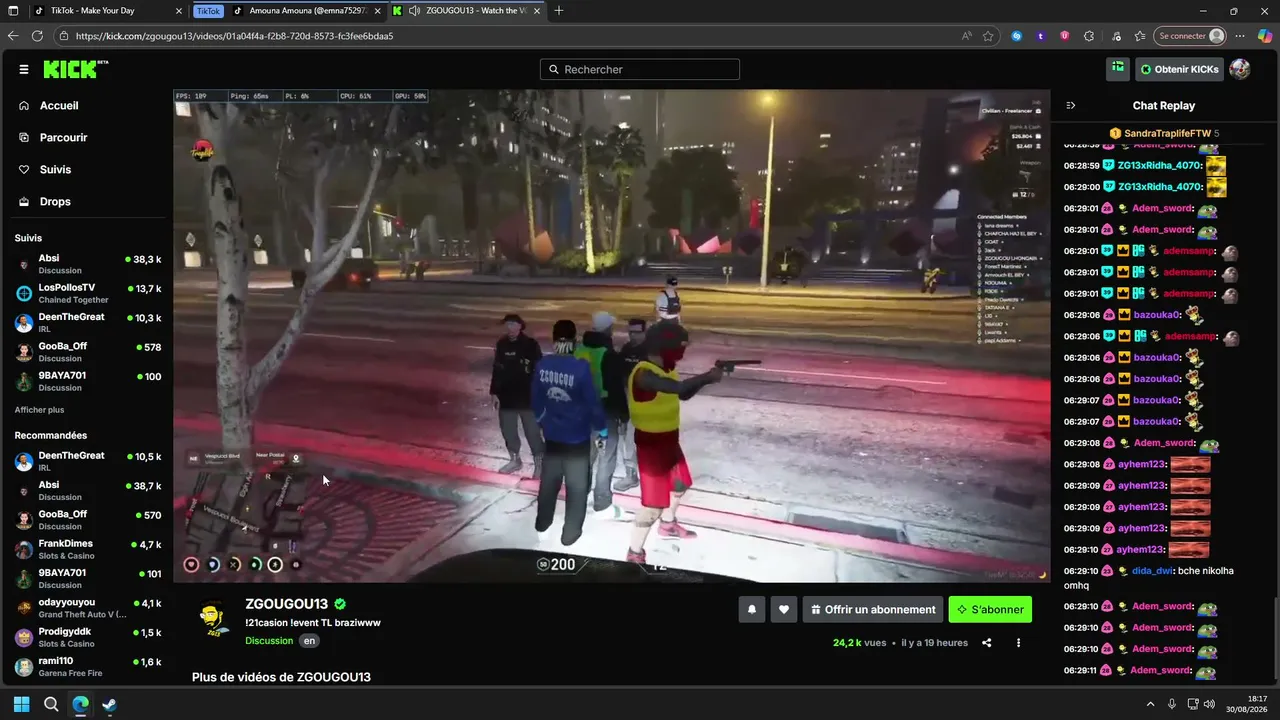Click Se connecter in the browser toolbar
This screenshot has width=1280, height=720.
click(1190, 36)
